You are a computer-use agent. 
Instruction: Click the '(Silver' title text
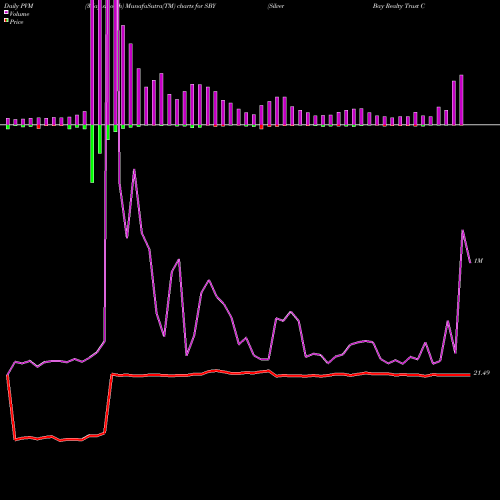pyautogui.click(x=276, y=6)
